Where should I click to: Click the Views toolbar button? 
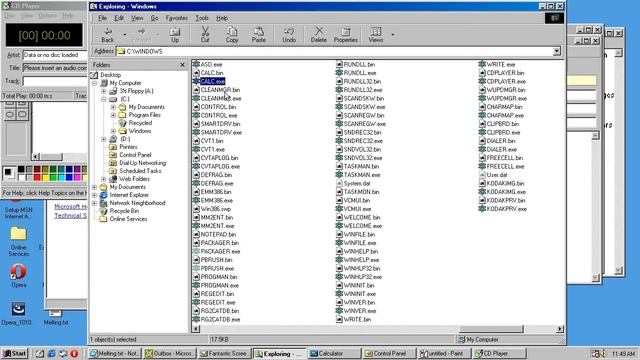pos(376,35)
